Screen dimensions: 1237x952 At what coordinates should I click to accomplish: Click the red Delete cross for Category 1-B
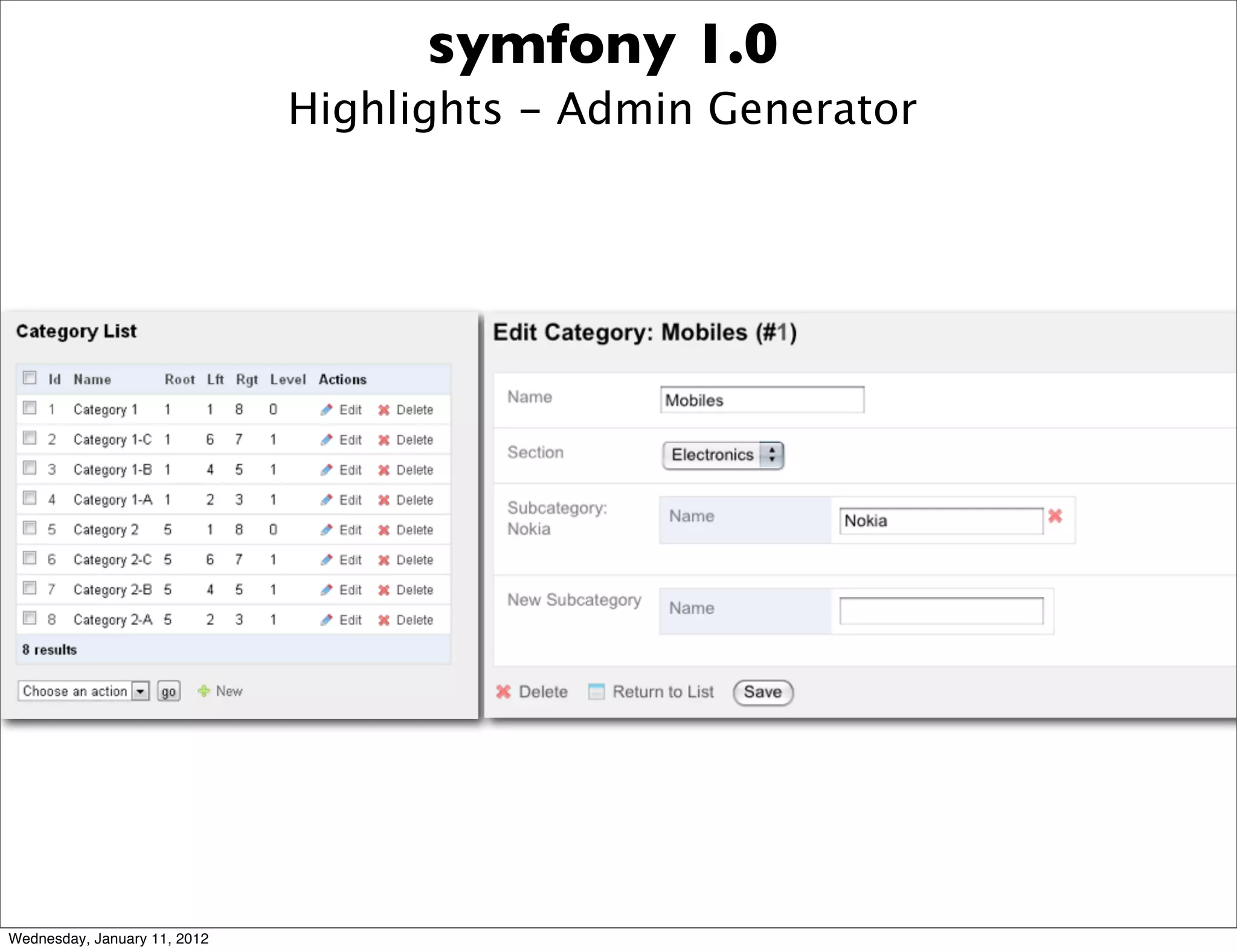click(x=384, y=470)
